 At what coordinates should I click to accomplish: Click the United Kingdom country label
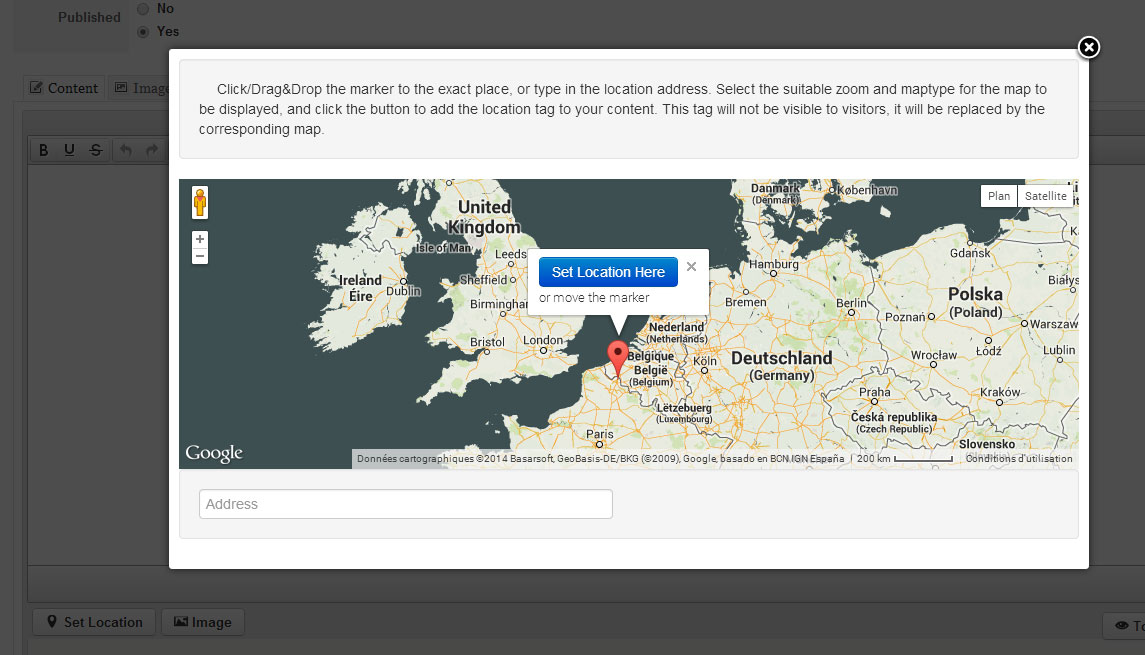(484, 217)
